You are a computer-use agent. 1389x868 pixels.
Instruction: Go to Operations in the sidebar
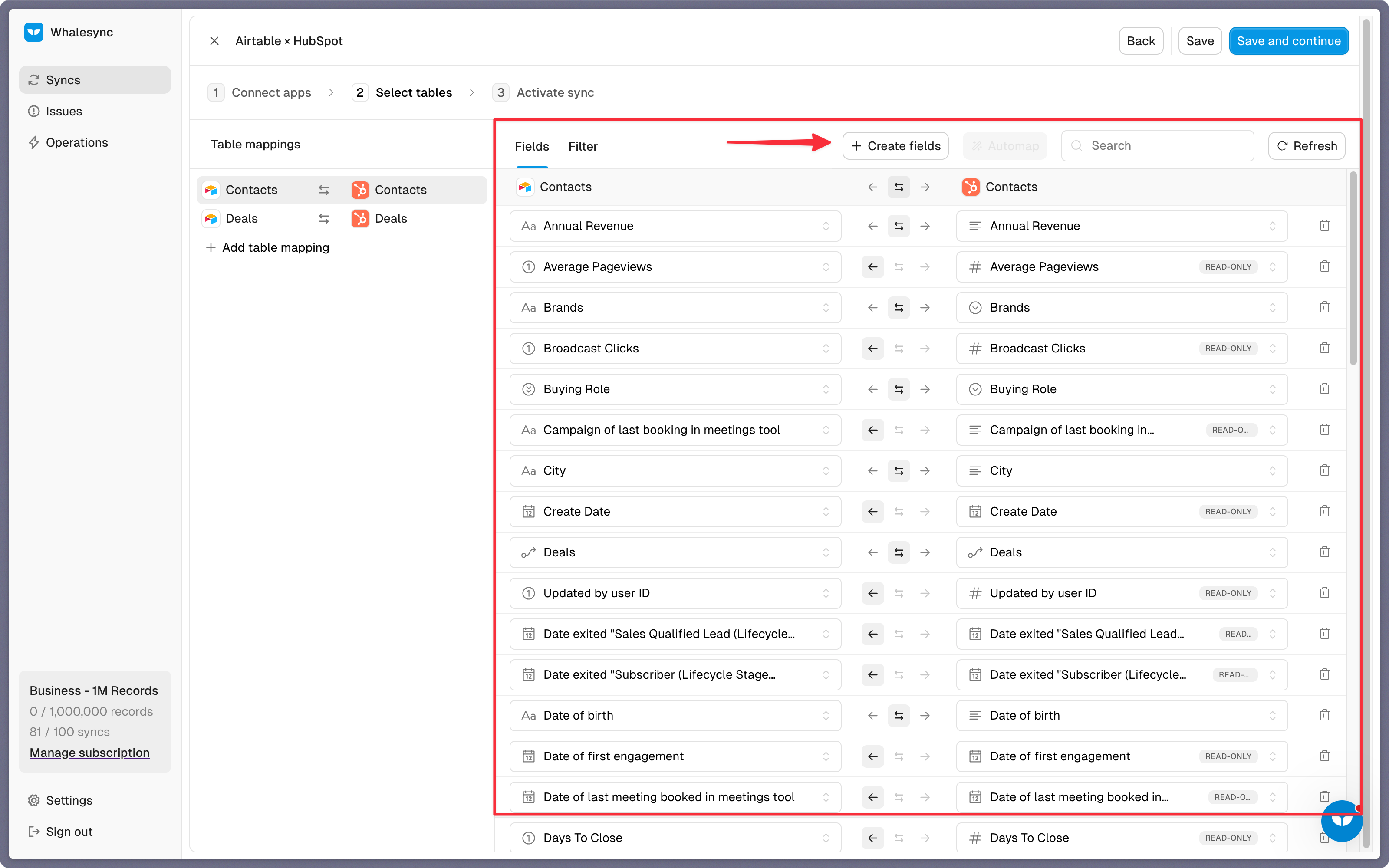[95, 142]
